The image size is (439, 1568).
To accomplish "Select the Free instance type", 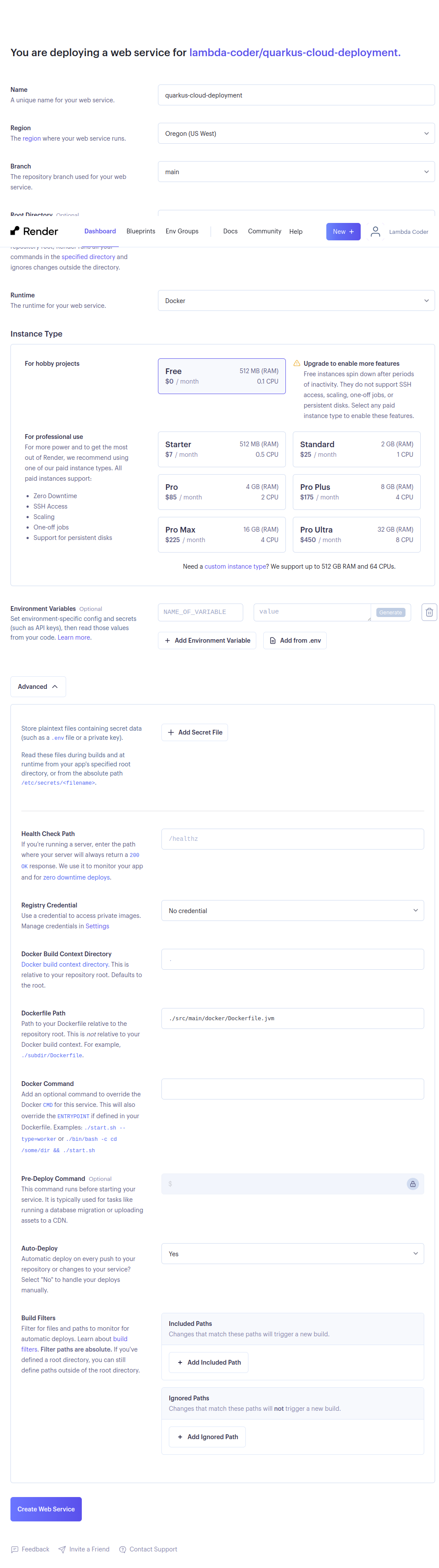I will click(x=221, y=376).
